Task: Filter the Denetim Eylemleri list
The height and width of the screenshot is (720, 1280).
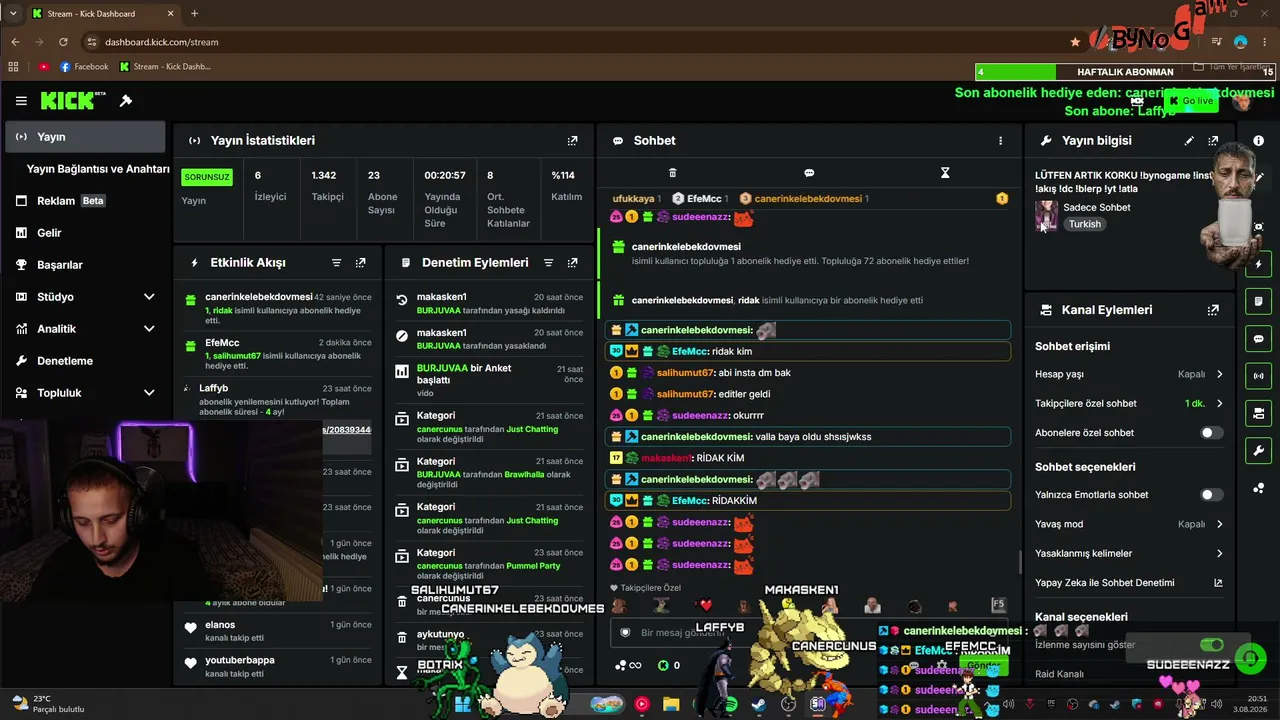Action: pyautogui.click(x=548, y=263)
